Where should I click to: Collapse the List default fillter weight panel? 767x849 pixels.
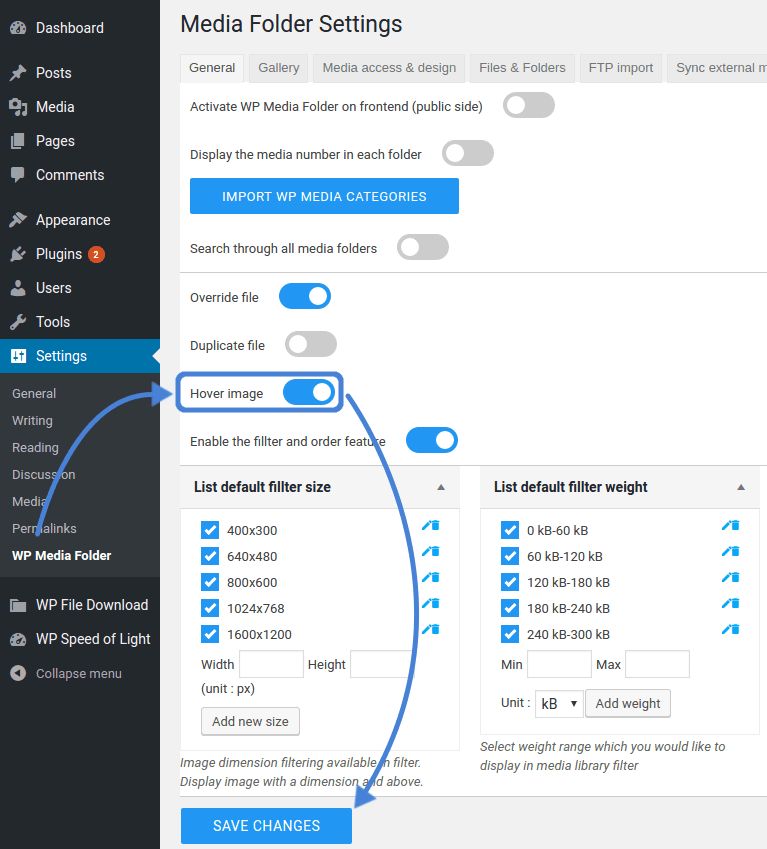pos(741,487)
